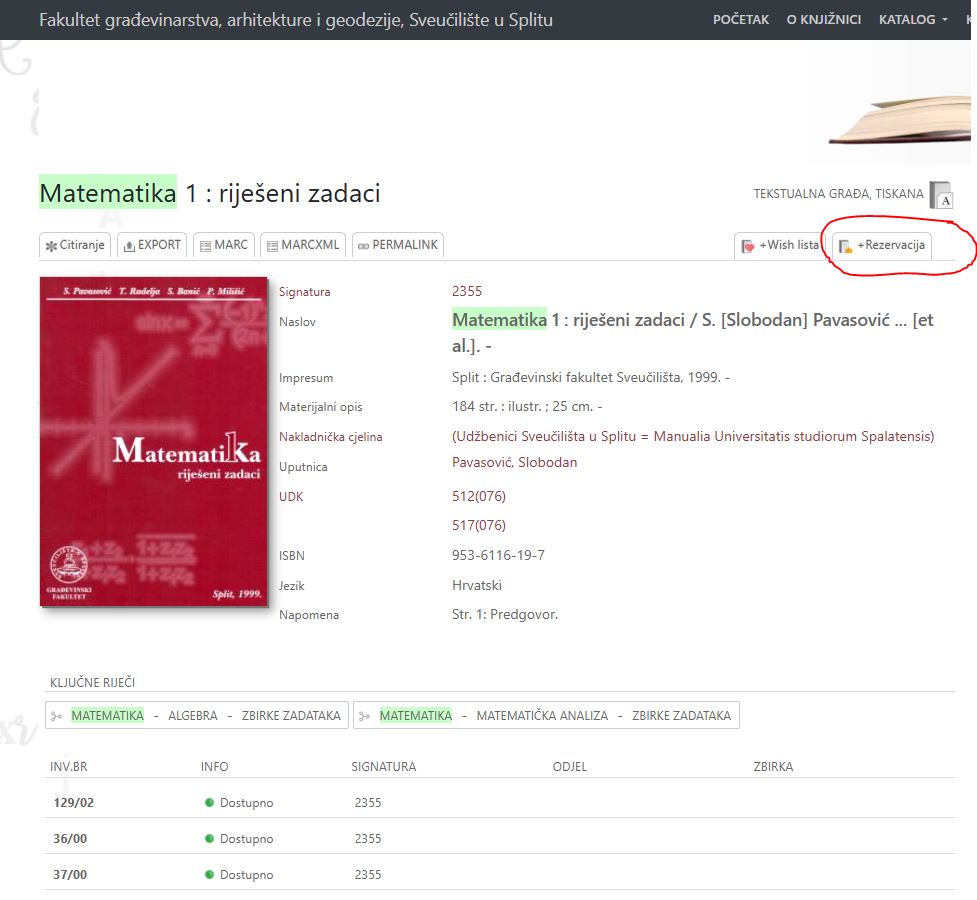Image resolution: width=977 pixels, height=900 pixels.
Task: Open the EXPORT option
Action: pos(152,245)
